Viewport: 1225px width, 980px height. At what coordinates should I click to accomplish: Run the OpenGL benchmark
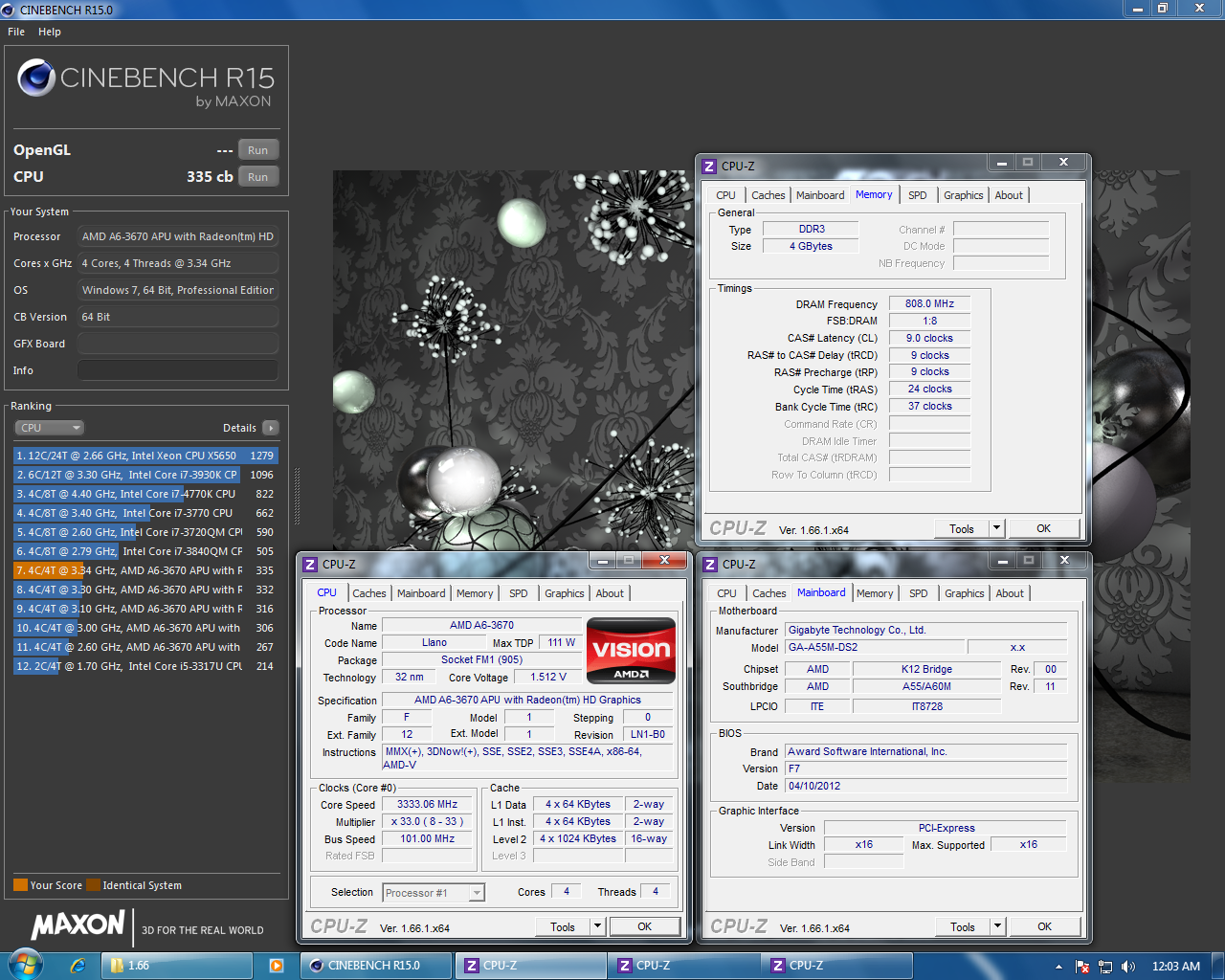pos(258,150)
